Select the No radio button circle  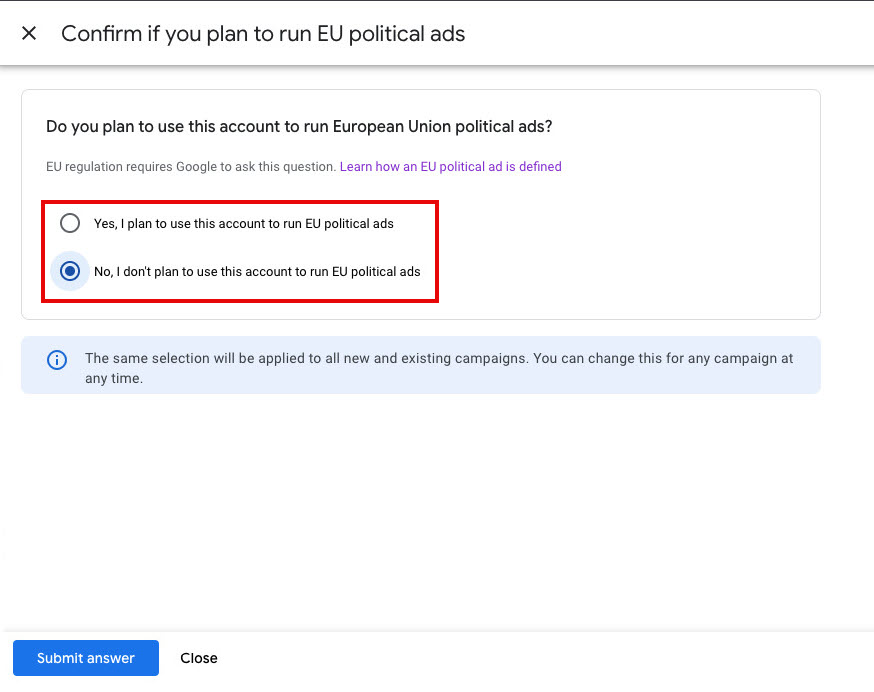(x=70, y=271)
